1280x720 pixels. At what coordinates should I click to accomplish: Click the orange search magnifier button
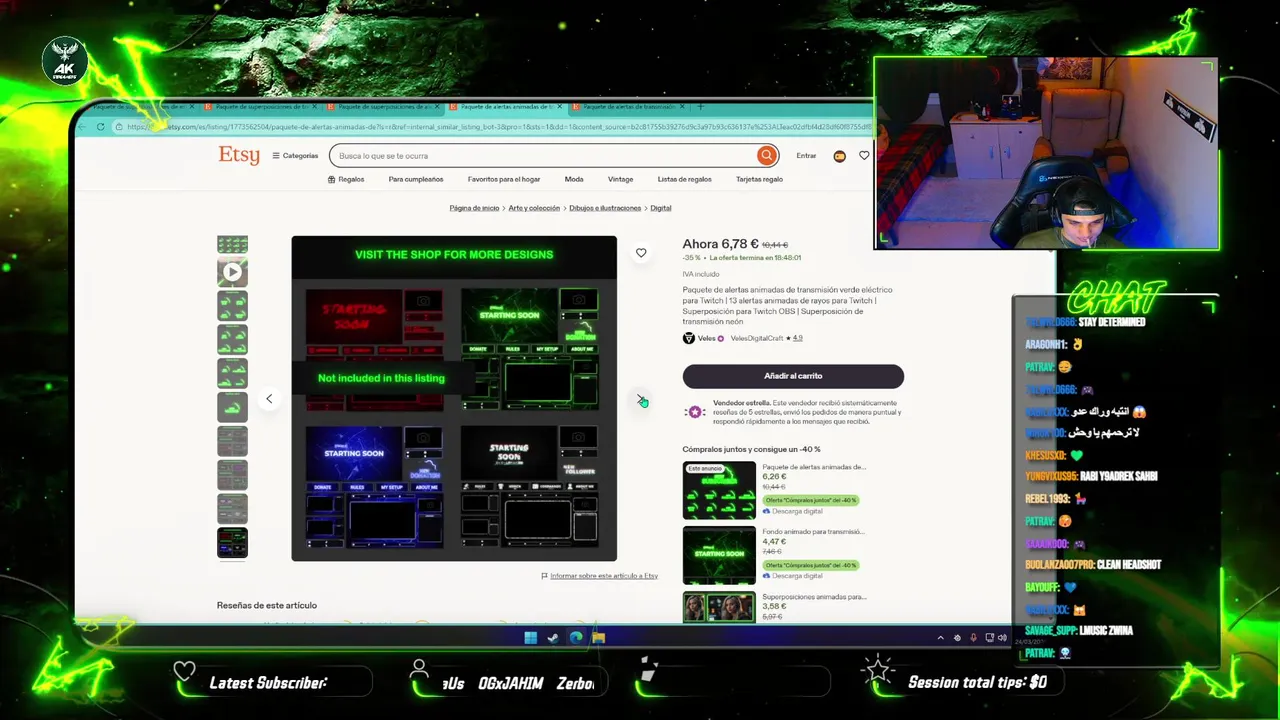point(767,155)
